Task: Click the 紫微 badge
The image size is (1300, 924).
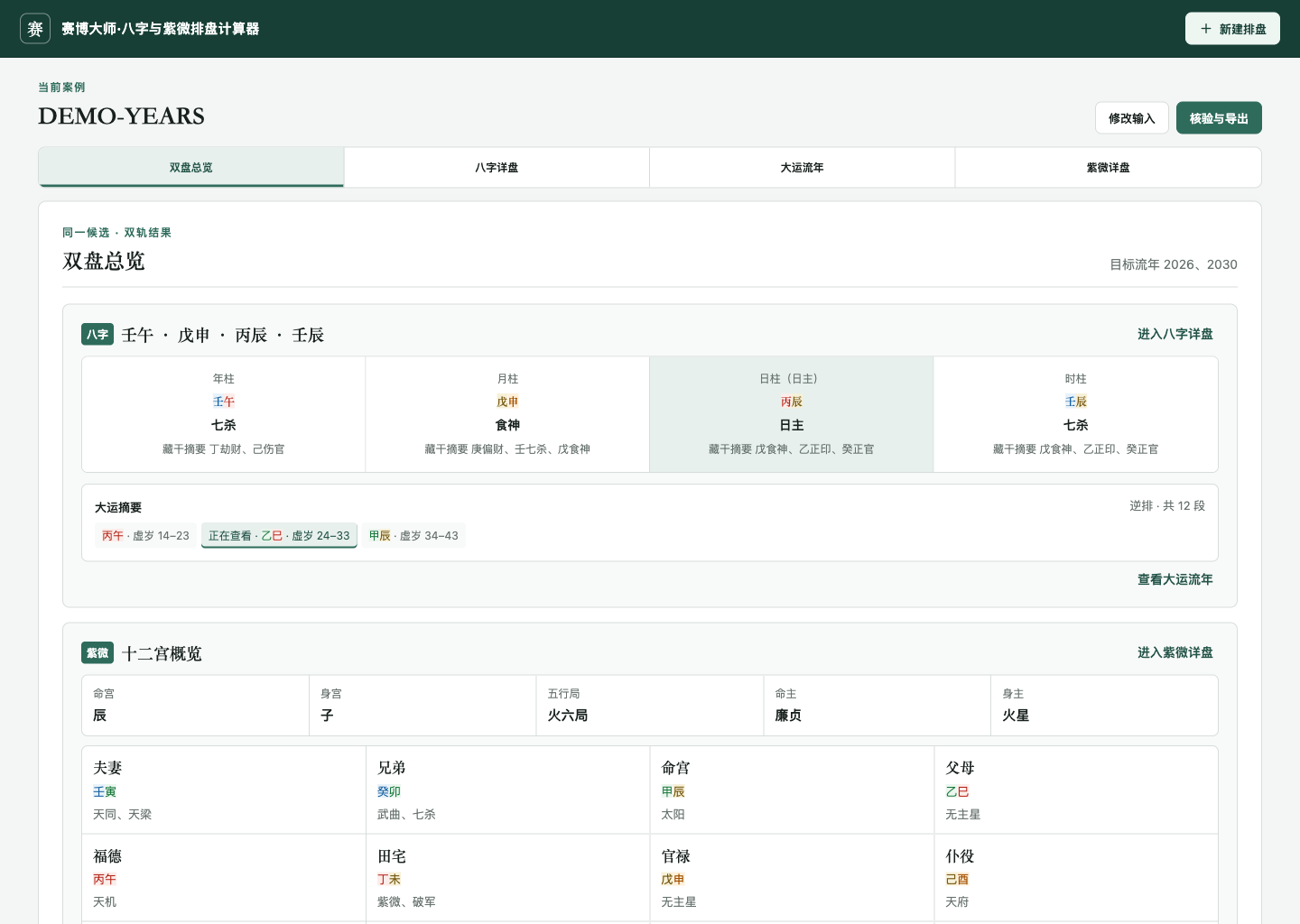Action: coord(97,653)
